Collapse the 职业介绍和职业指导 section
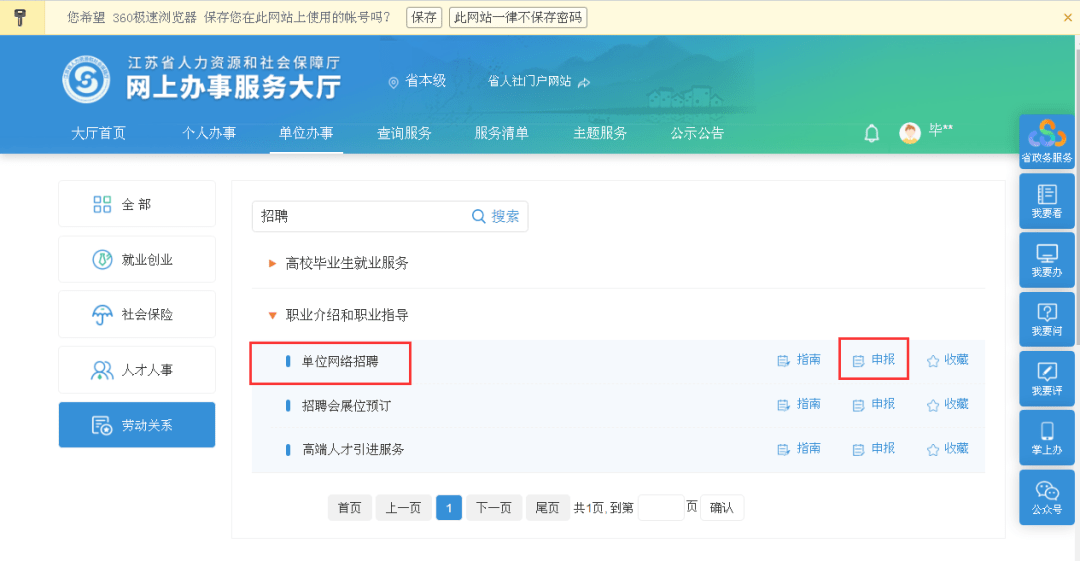This screenshot has height=561, width=1080. tap(346, 315)
